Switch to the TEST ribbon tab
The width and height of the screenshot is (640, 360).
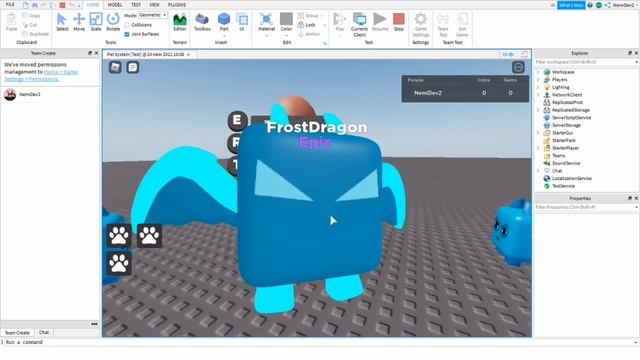(x=136, y=5)
